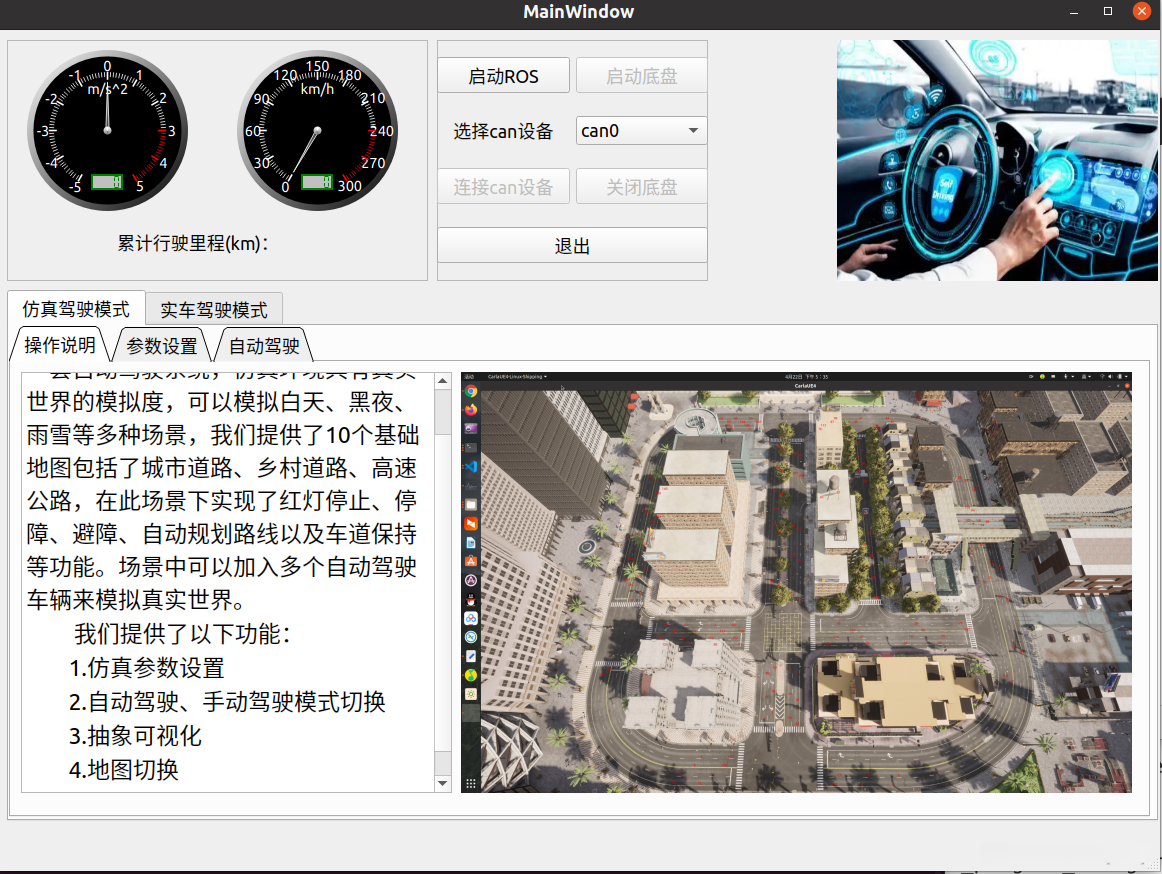Click the Carla city map screenshot
1162x874 pixels.
pos(796,582)
